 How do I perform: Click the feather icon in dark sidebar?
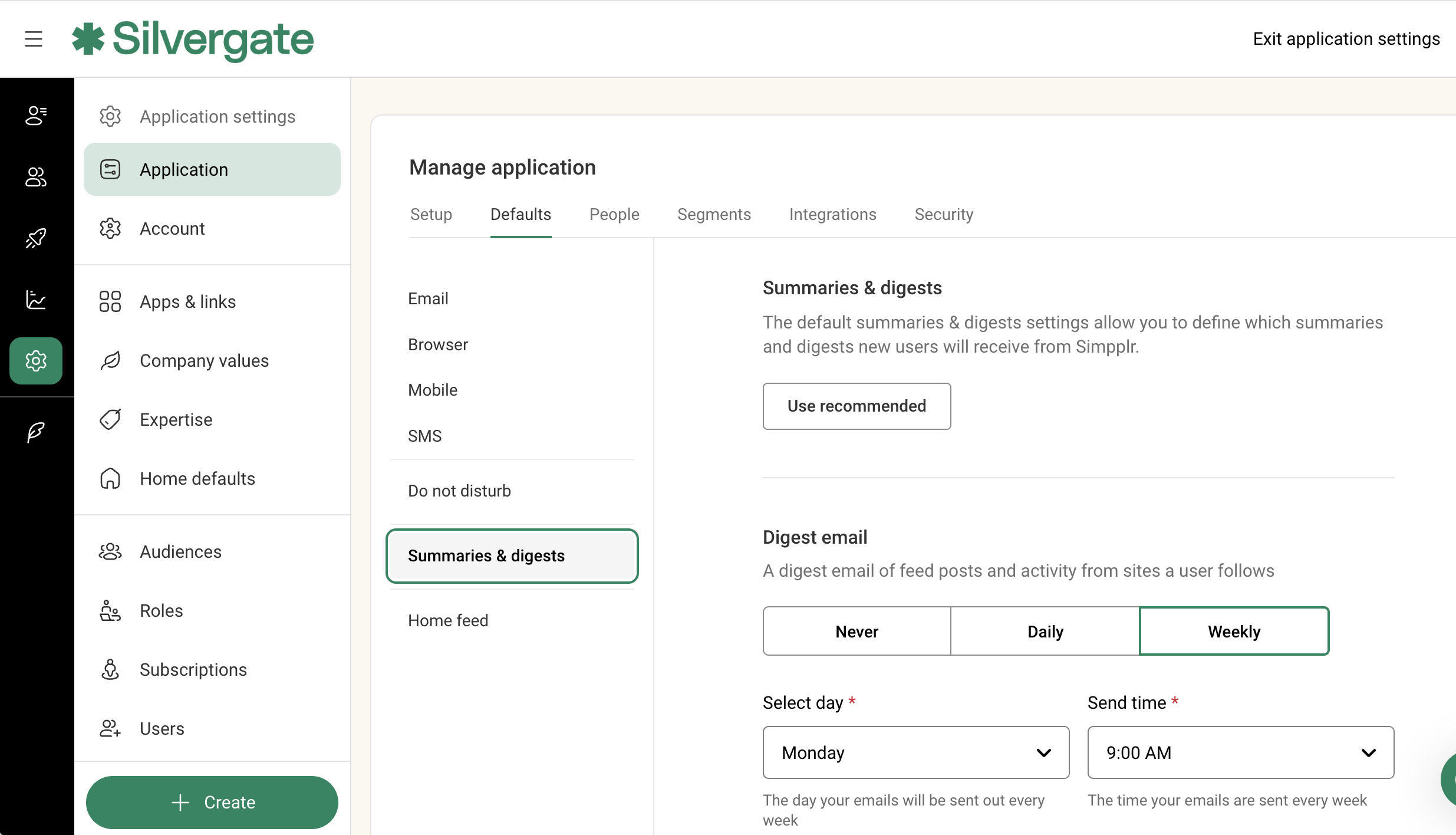coord(36,432)
